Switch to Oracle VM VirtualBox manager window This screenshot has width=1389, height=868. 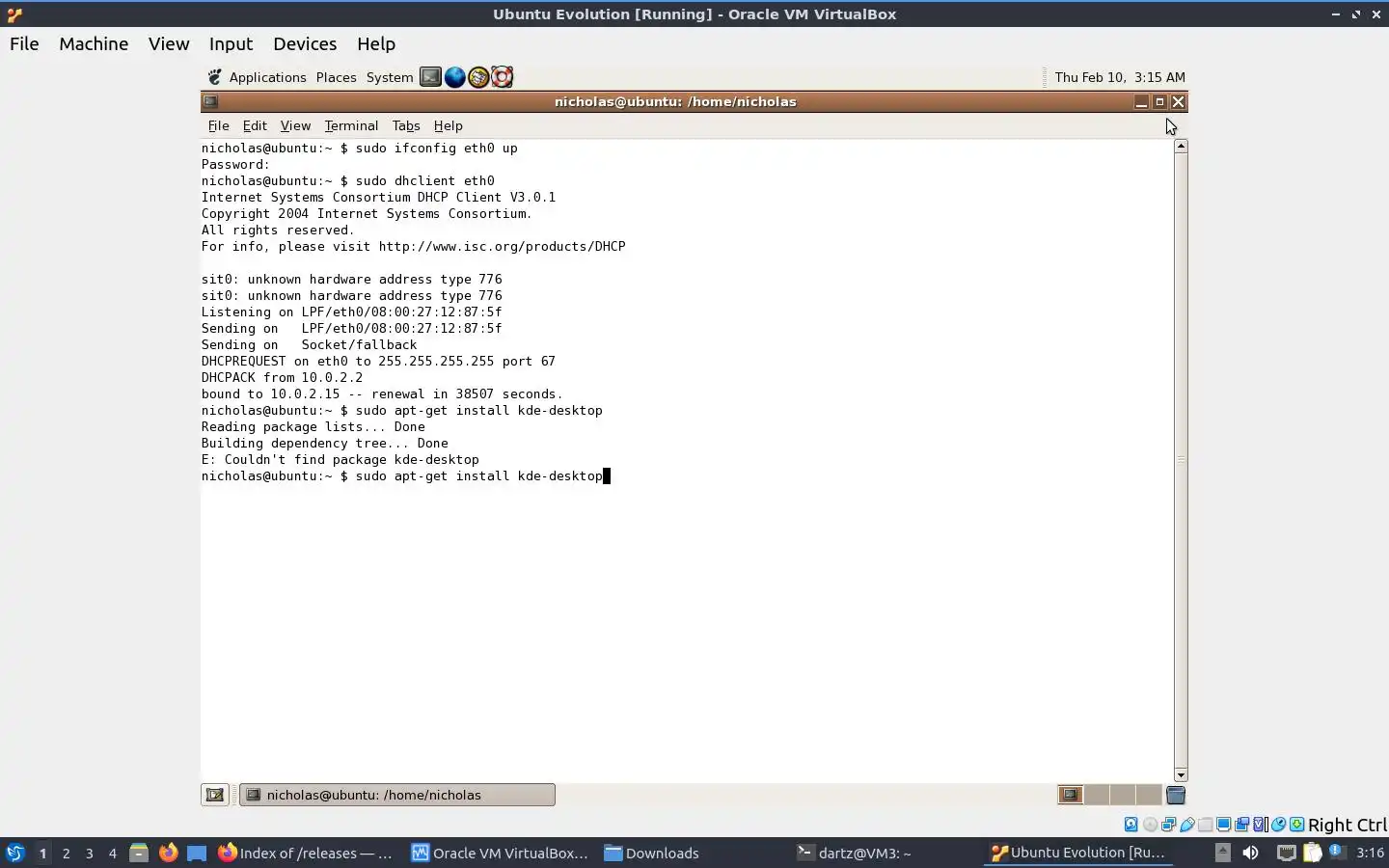[x=500, y=853]
